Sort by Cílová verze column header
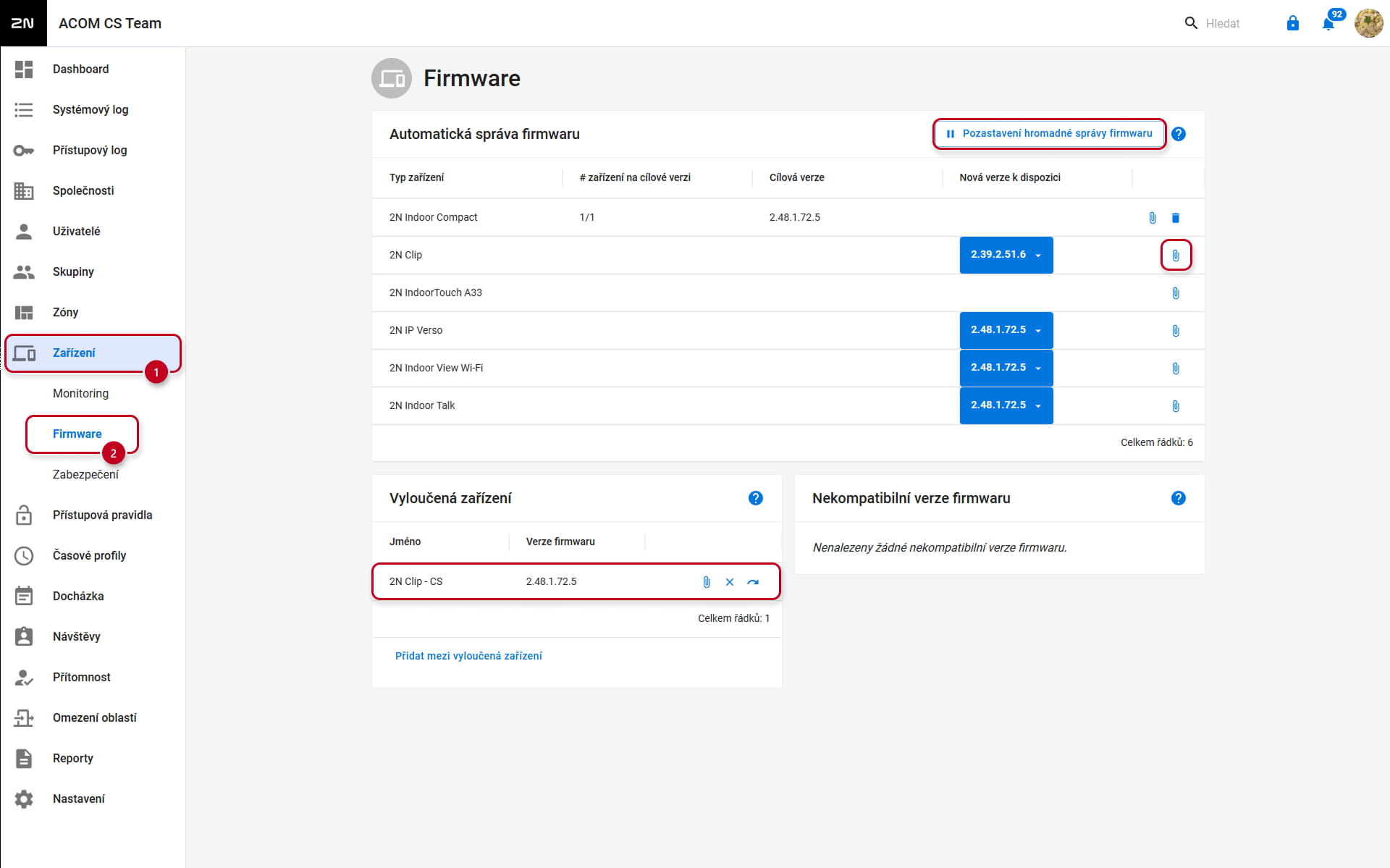The width and height of the screenshot is (1390, 868). click(x=796, y=177)
